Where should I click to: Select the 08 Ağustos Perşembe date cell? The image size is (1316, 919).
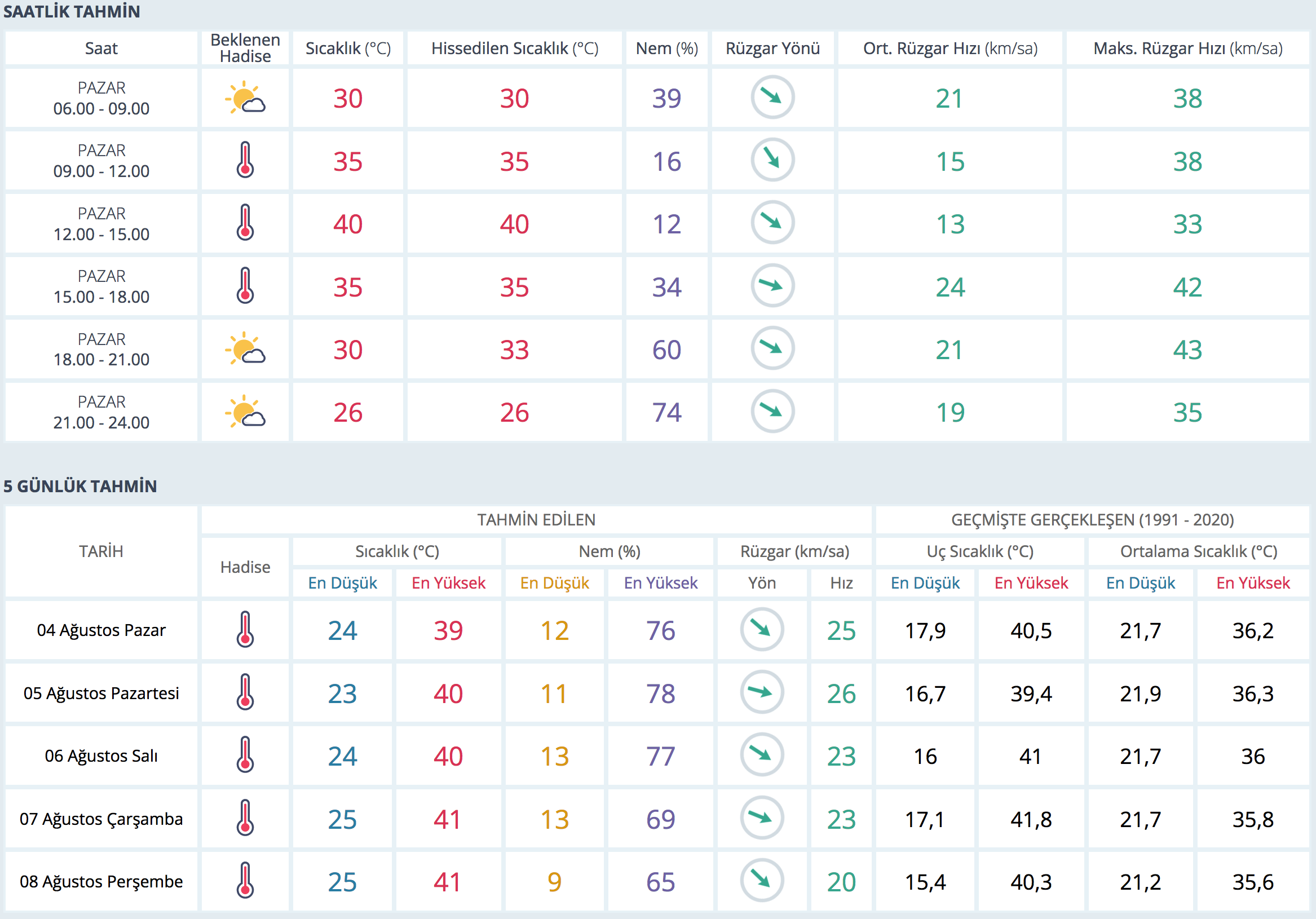[x=101, y=881]
